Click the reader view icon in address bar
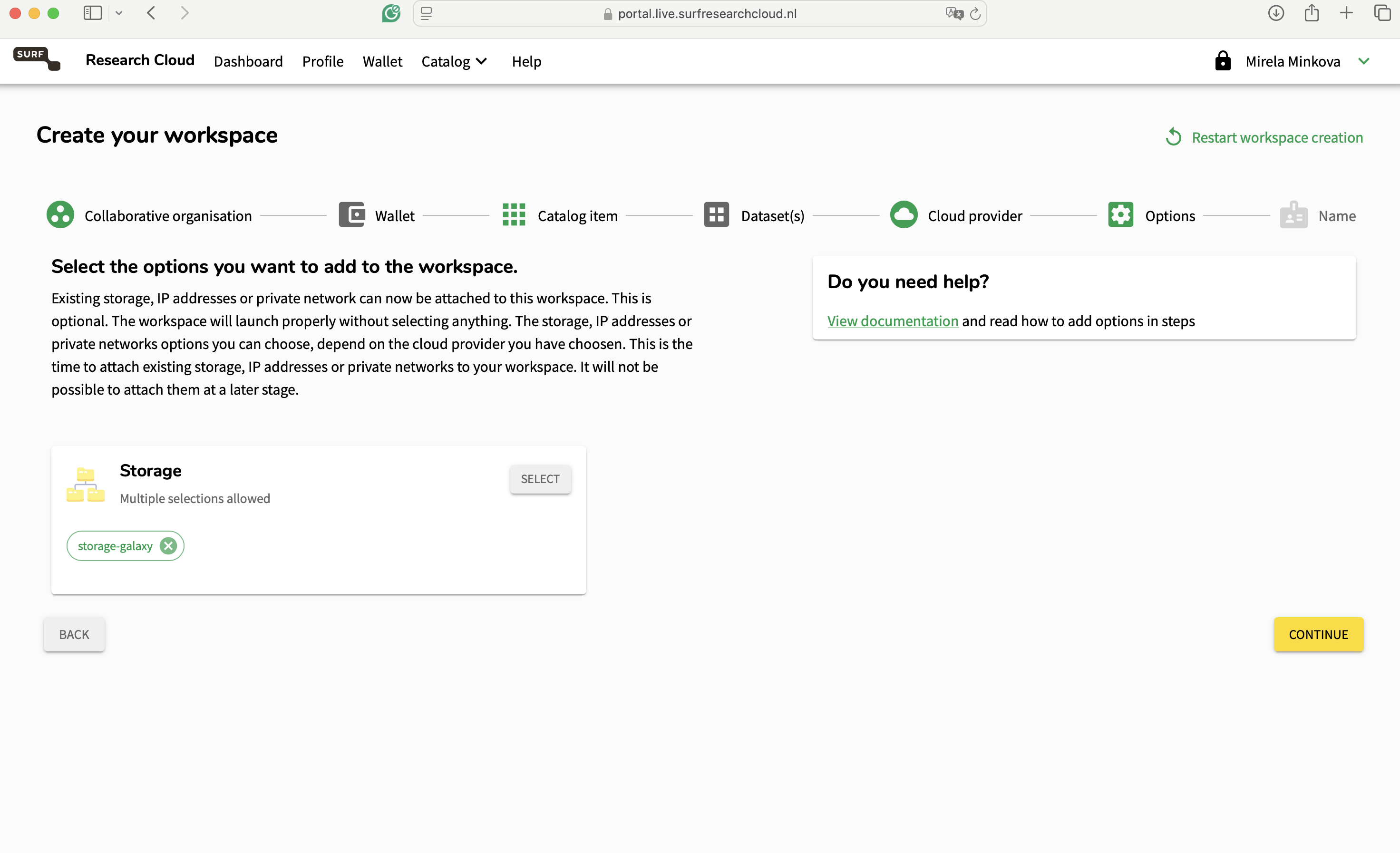 coord(426,13)
